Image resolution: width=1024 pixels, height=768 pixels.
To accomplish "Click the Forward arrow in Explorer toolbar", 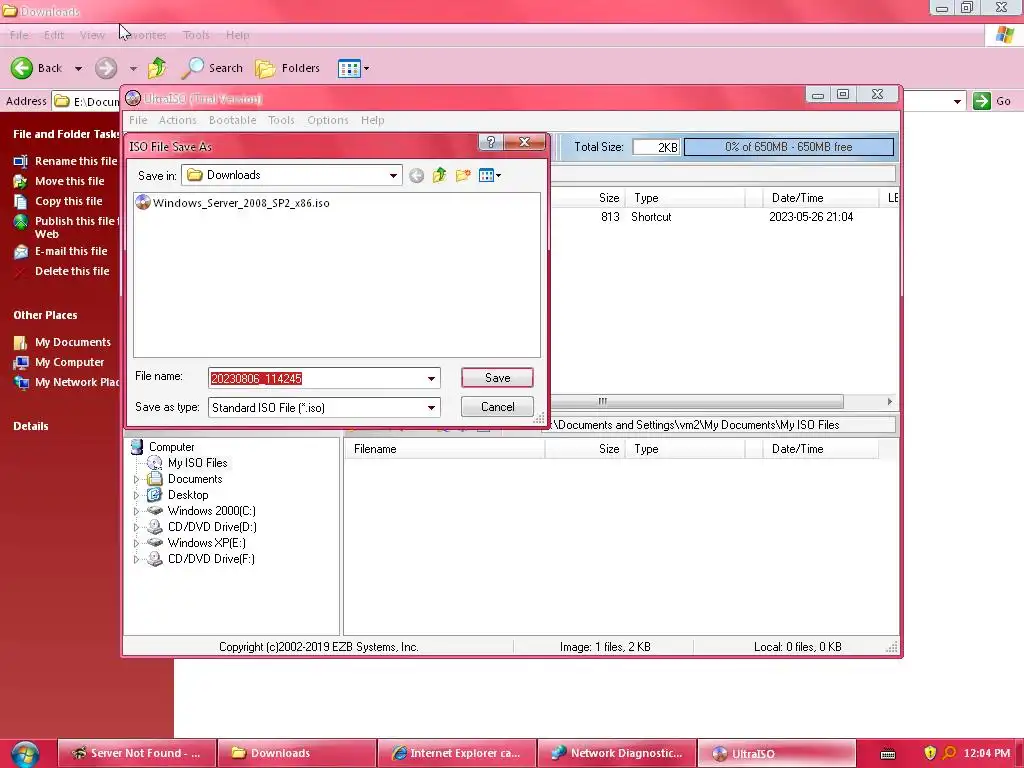I will click(x=106, y=68).
